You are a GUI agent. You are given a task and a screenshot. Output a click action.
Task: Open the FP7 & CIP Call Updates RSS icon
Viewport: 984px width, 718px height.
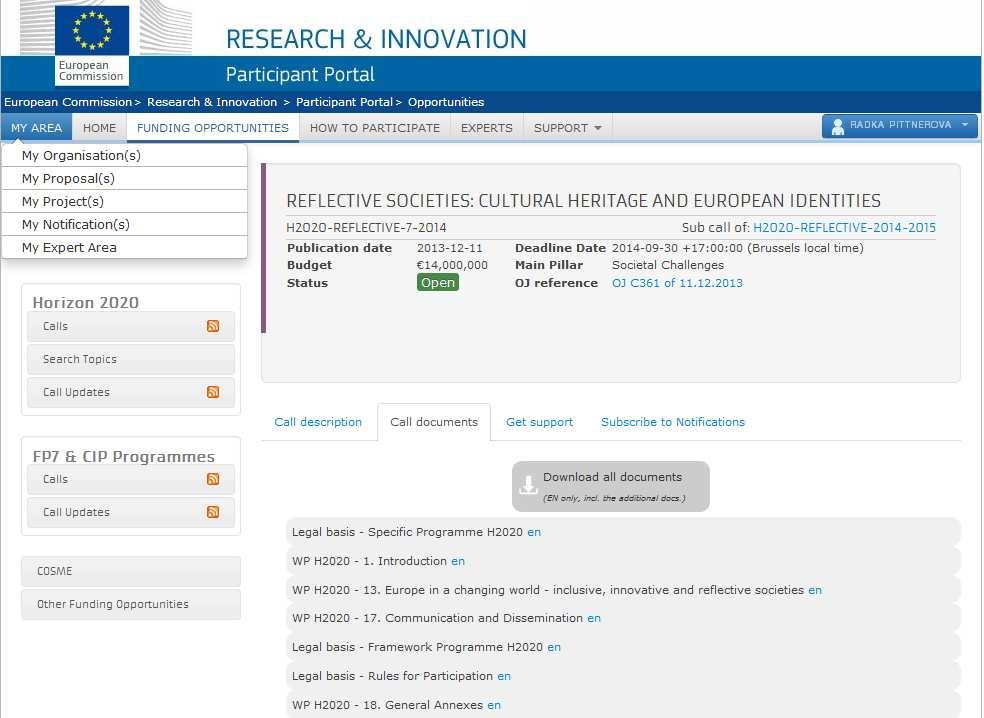(x=213, y=512)
